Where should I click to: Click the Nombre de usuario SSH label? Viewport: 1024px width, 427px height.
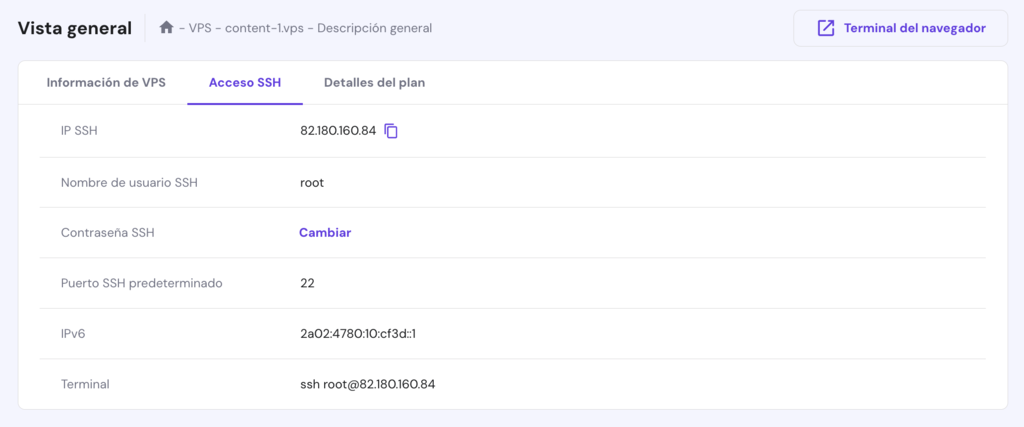pos(129,182)
